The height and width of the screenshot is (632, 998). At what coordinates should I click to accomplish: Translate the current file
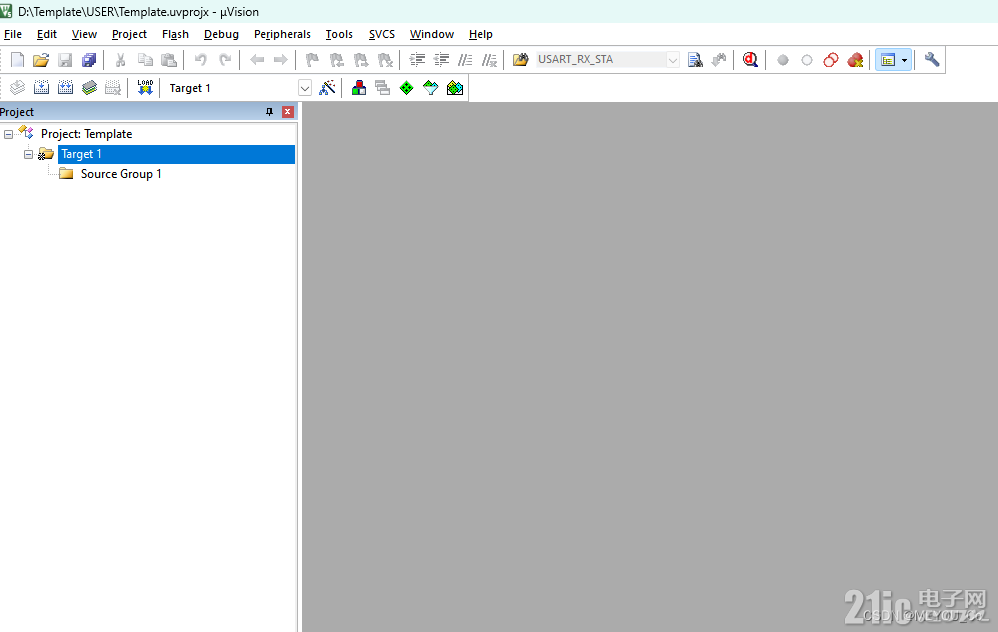(x=17, y=88)
